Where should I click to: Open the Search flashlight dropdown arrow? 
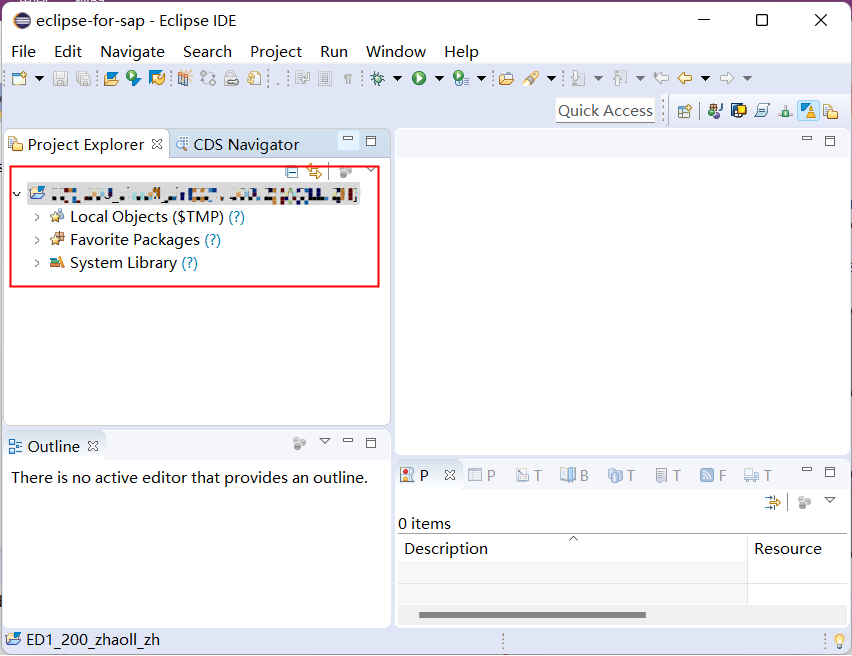point(551,79)
